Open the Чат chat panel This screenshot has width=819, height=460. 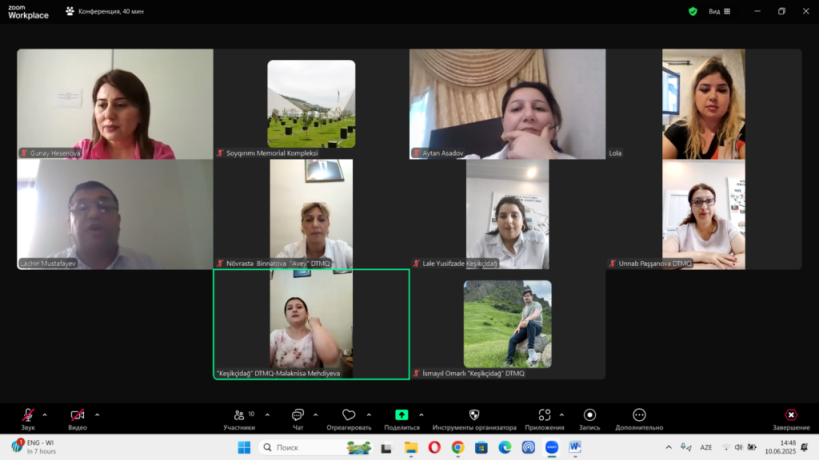tap(297, 415)
